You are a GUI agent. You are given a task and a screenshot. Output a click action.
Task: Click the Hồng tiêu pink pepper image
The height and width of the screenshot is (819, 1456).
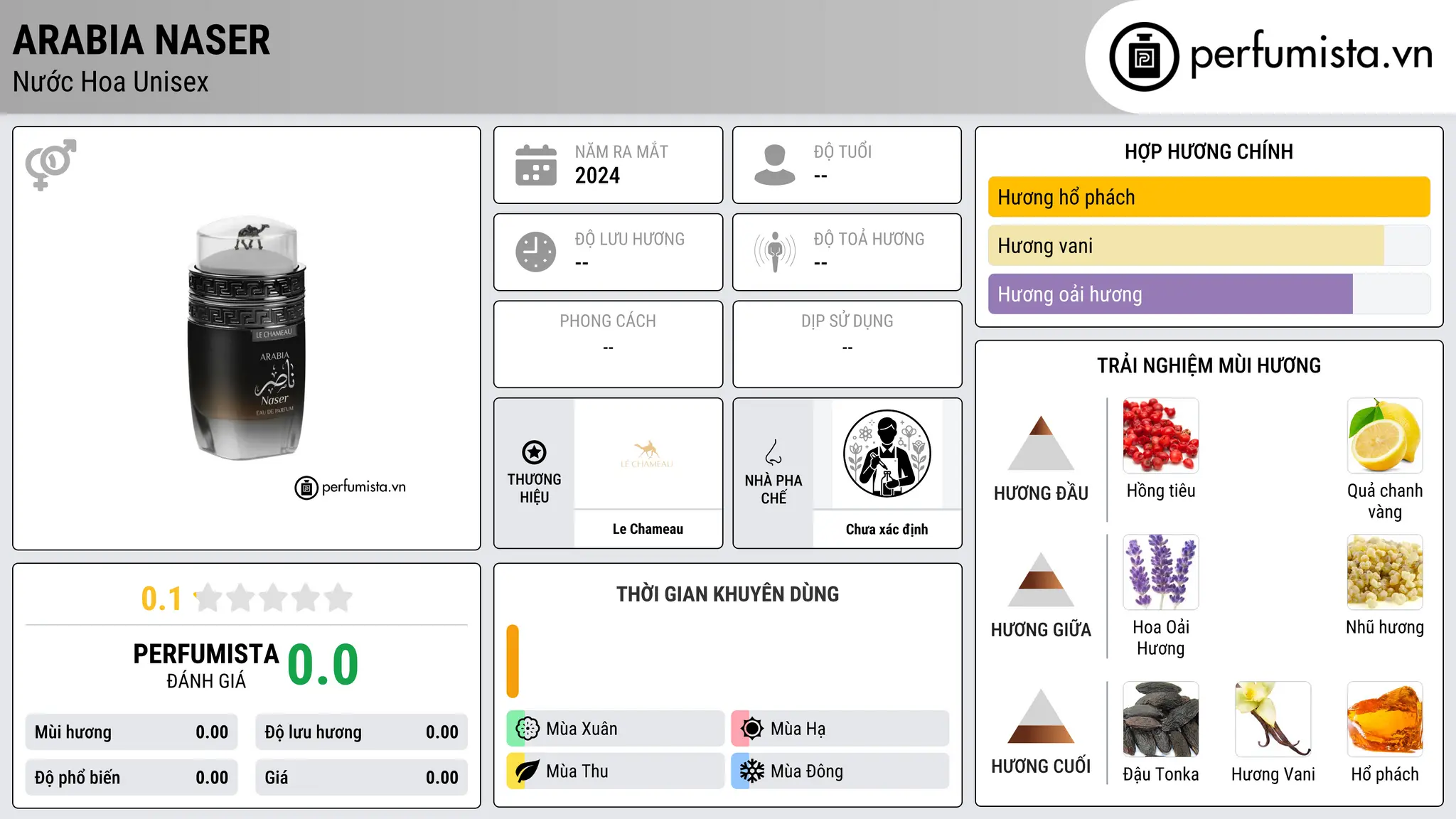pos(1161,436)
